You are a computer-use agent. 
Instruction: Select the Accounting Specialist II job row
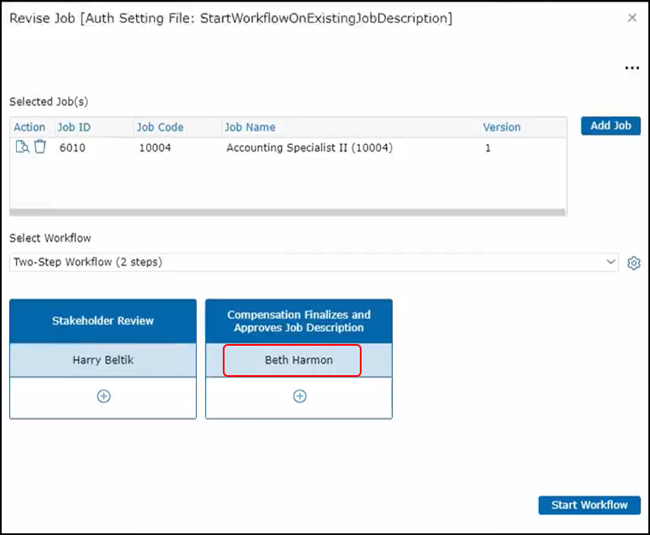coord(309,148)
